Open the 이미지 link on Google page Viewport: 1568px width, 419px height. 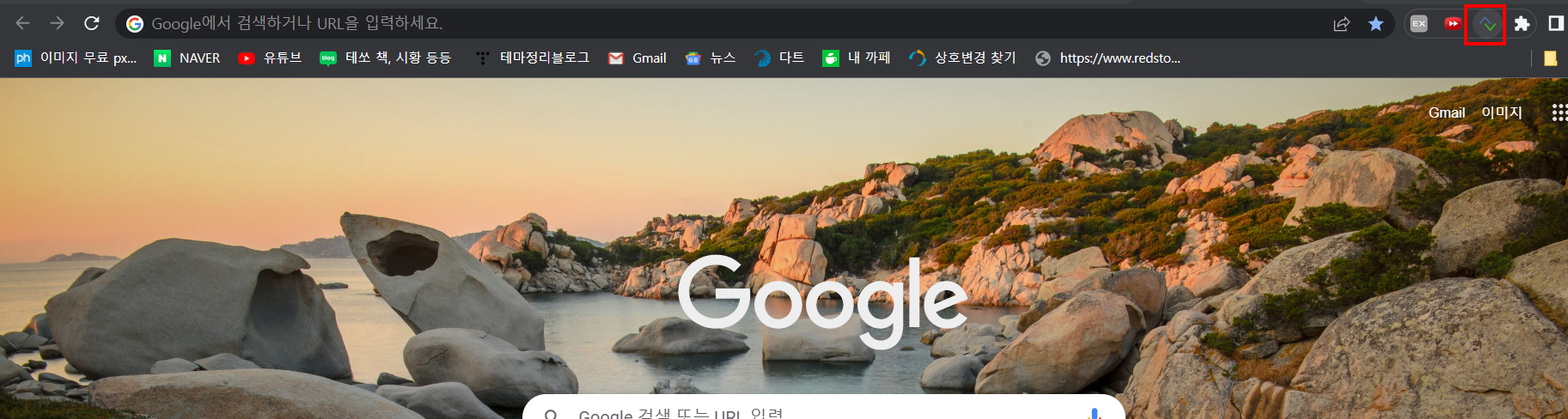point(1501,112)
